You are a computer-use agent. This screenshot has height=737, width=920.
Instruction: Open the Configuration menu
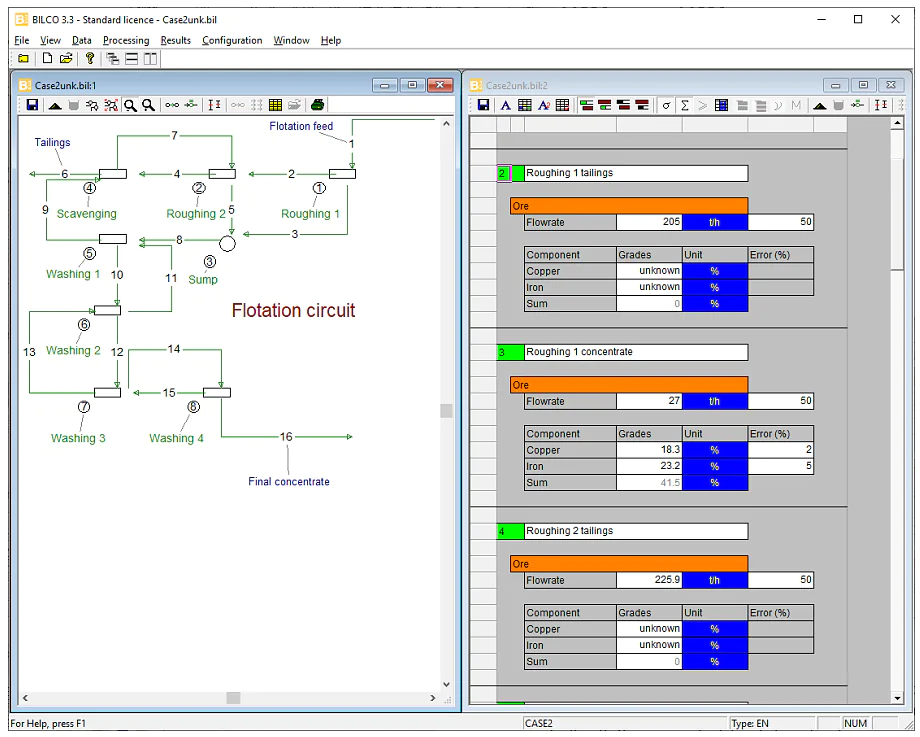tap(232, 40)
